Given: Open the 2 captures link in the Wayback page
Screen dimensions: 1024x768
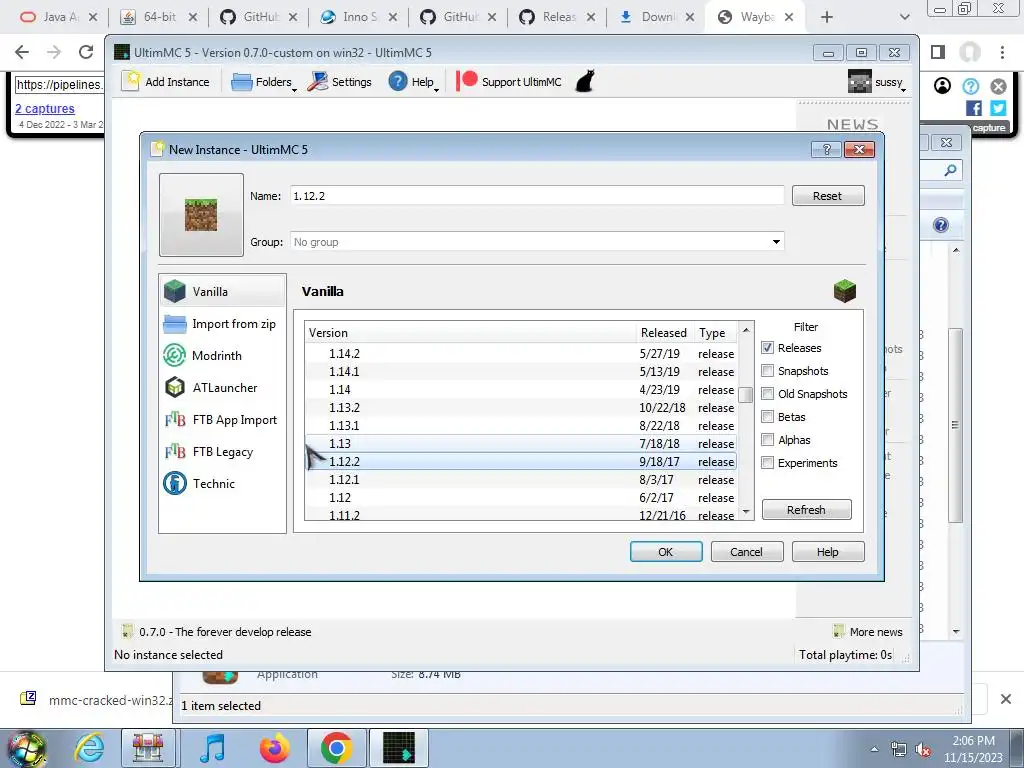Looking at the screenshot, I should pyautogui.click(x=45, y=108).
